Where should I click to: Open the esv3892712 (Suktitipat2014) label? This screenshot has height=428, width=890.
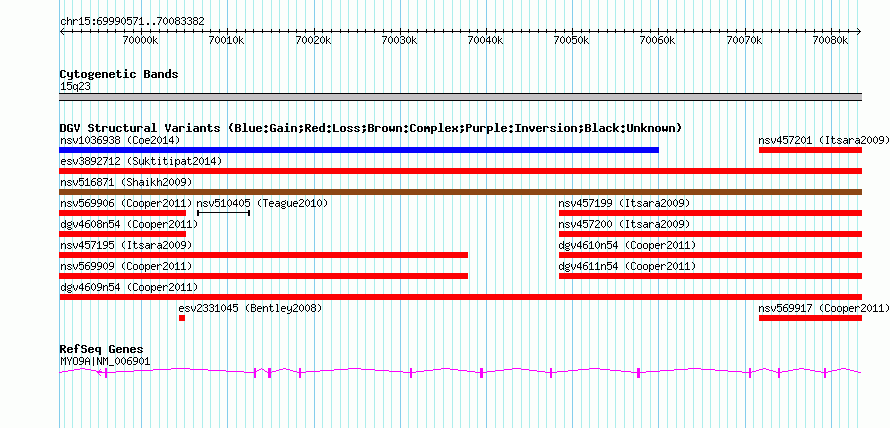(x=141, y=161)
